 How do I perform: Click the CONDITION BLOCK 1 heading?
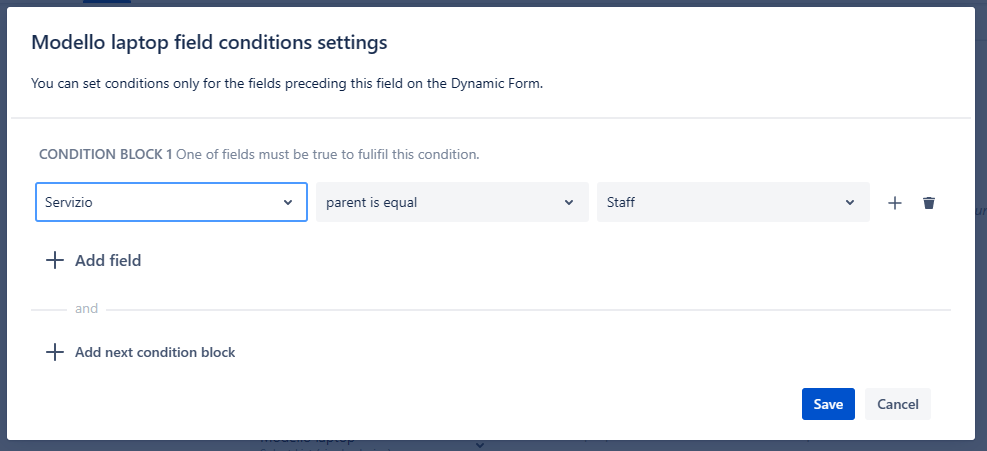[x=105, y=155]
